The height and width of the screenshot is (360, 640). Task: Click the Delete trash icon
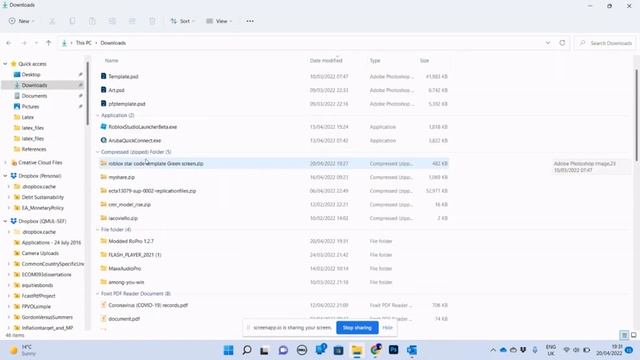click(152, 21)
